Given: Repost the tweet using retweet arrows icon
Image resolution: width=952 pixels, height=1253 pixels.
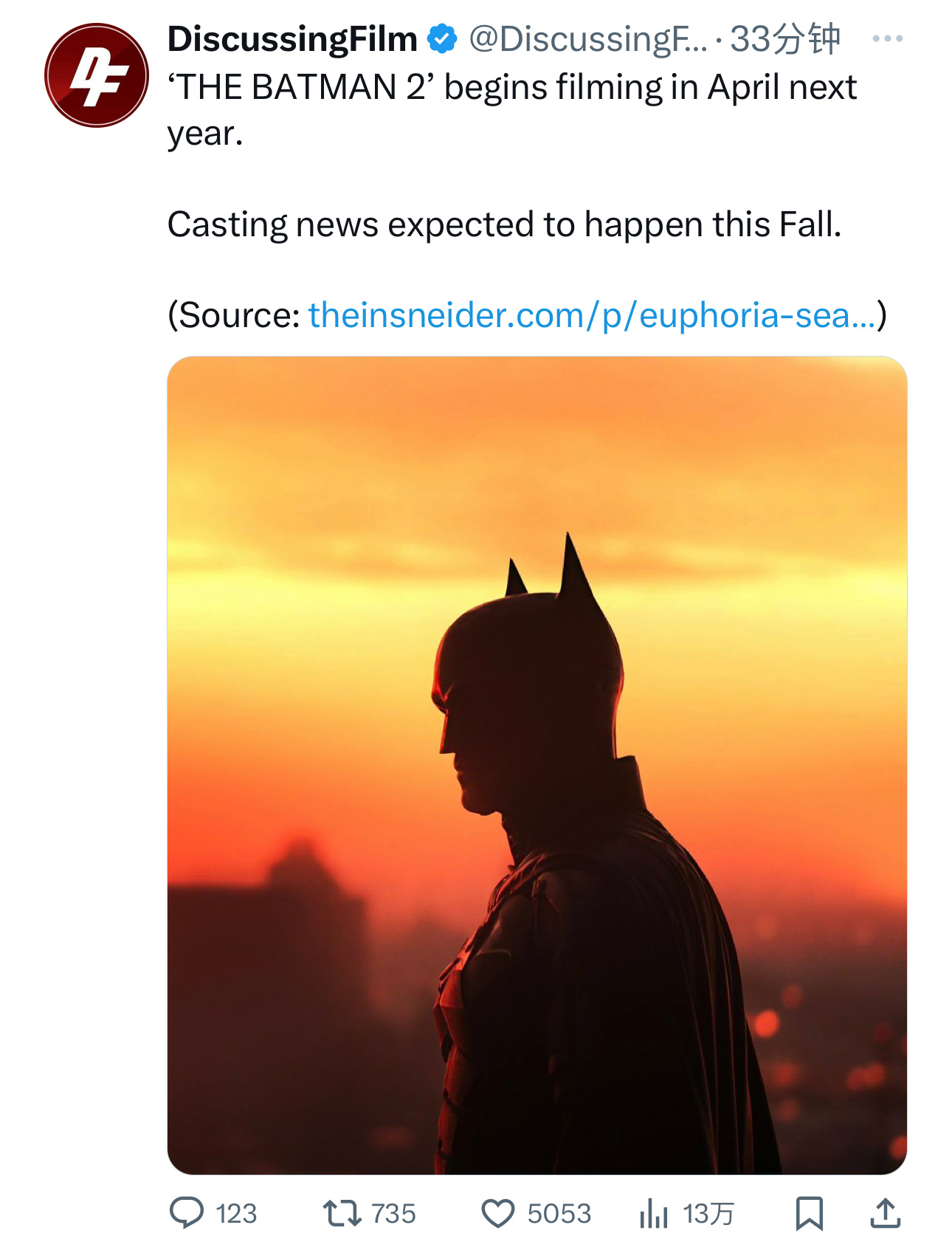Looking at the screenshot, I should click(x=342, y=1213).
